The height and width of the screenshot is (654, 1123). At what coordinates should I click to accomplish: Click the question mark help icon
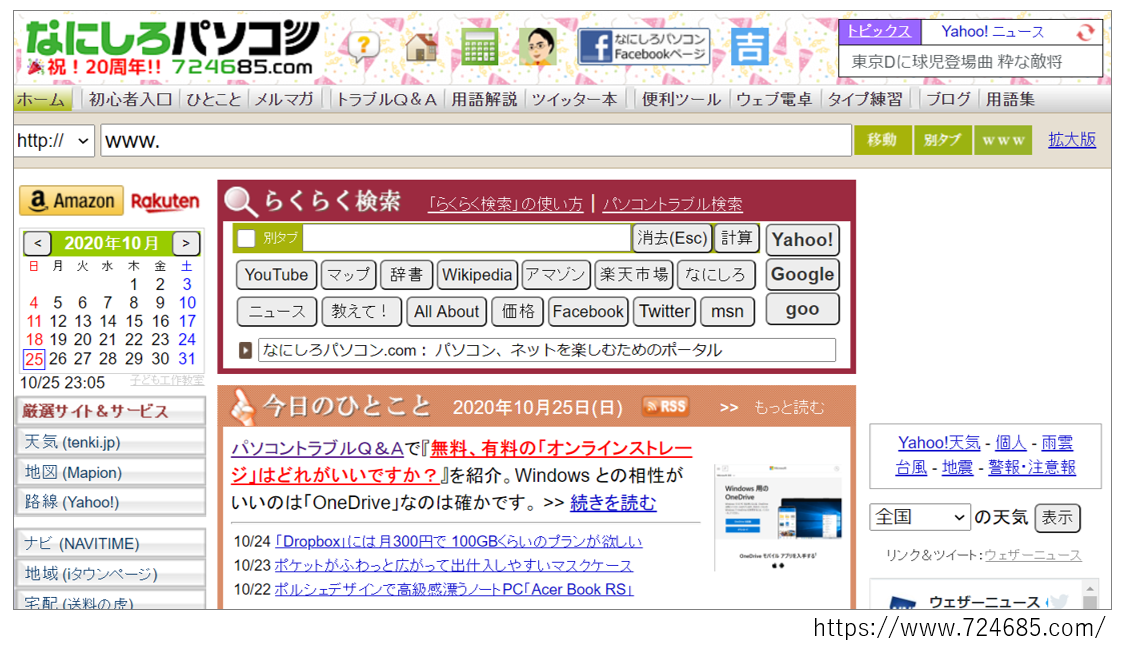364,46
